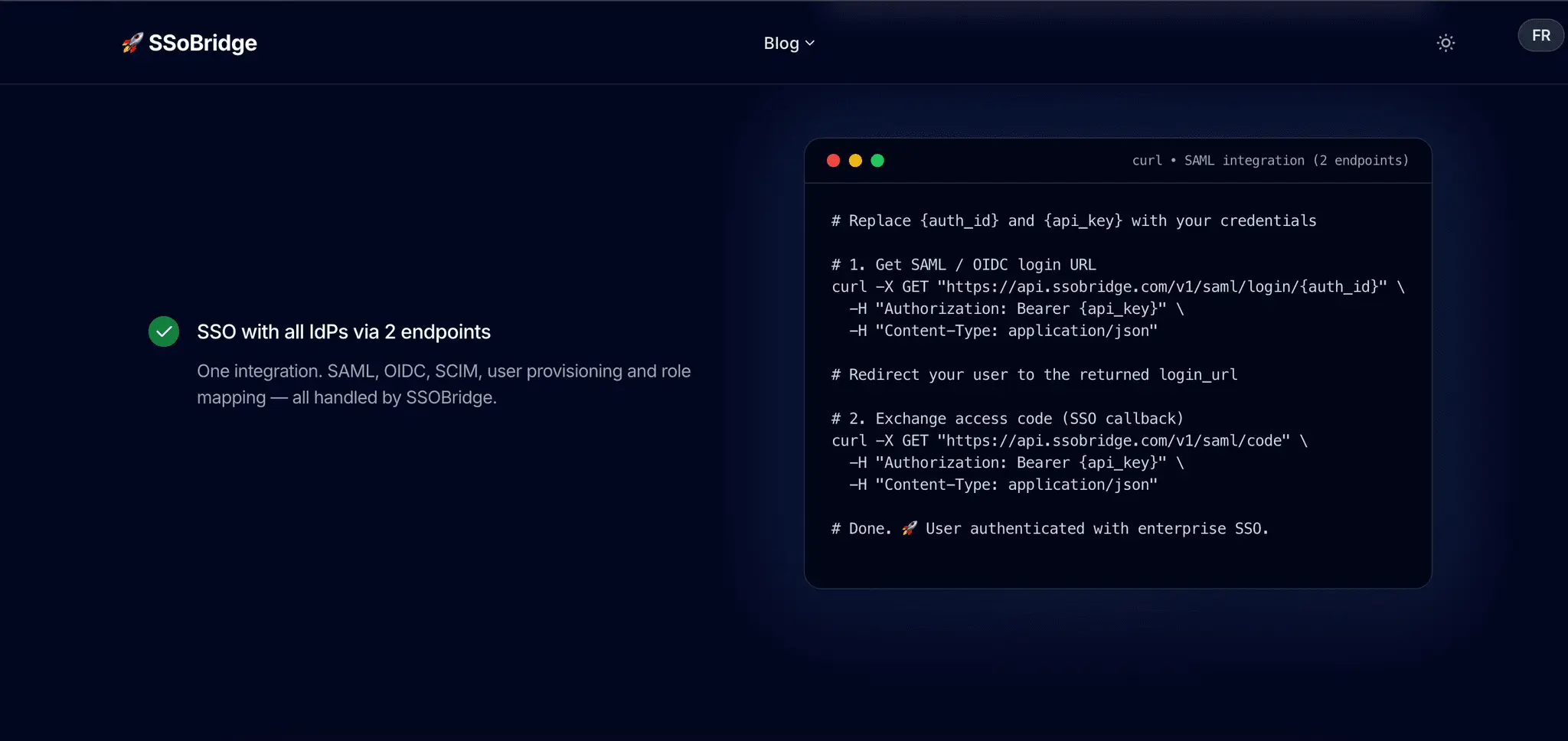Click the SSoBridge rocket logo icon

pos(132,43)
